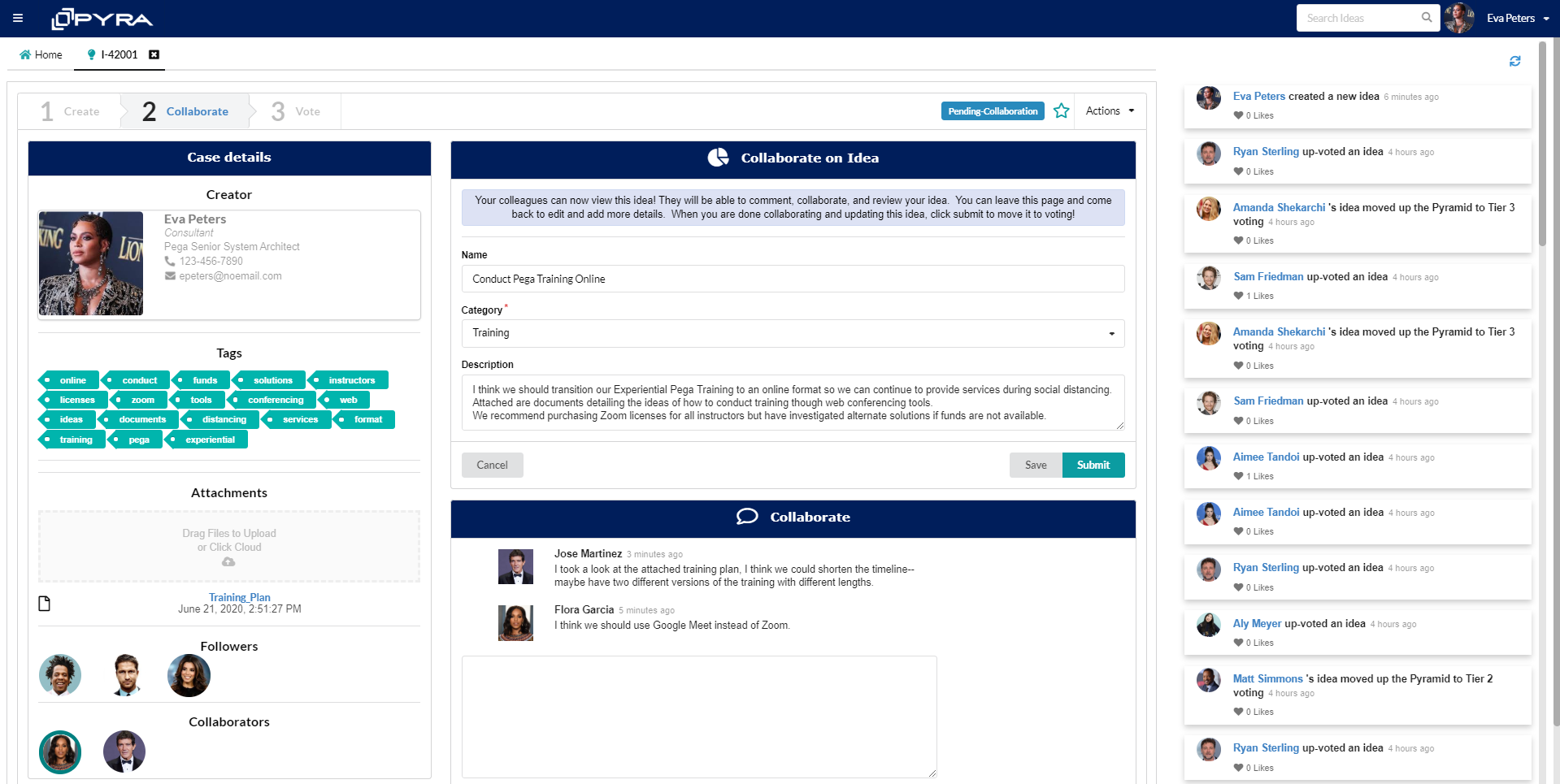The width and height of the screenshot is (1560, 784).
Task: Go to step 1 Create
Action: [x=70, y=111]
